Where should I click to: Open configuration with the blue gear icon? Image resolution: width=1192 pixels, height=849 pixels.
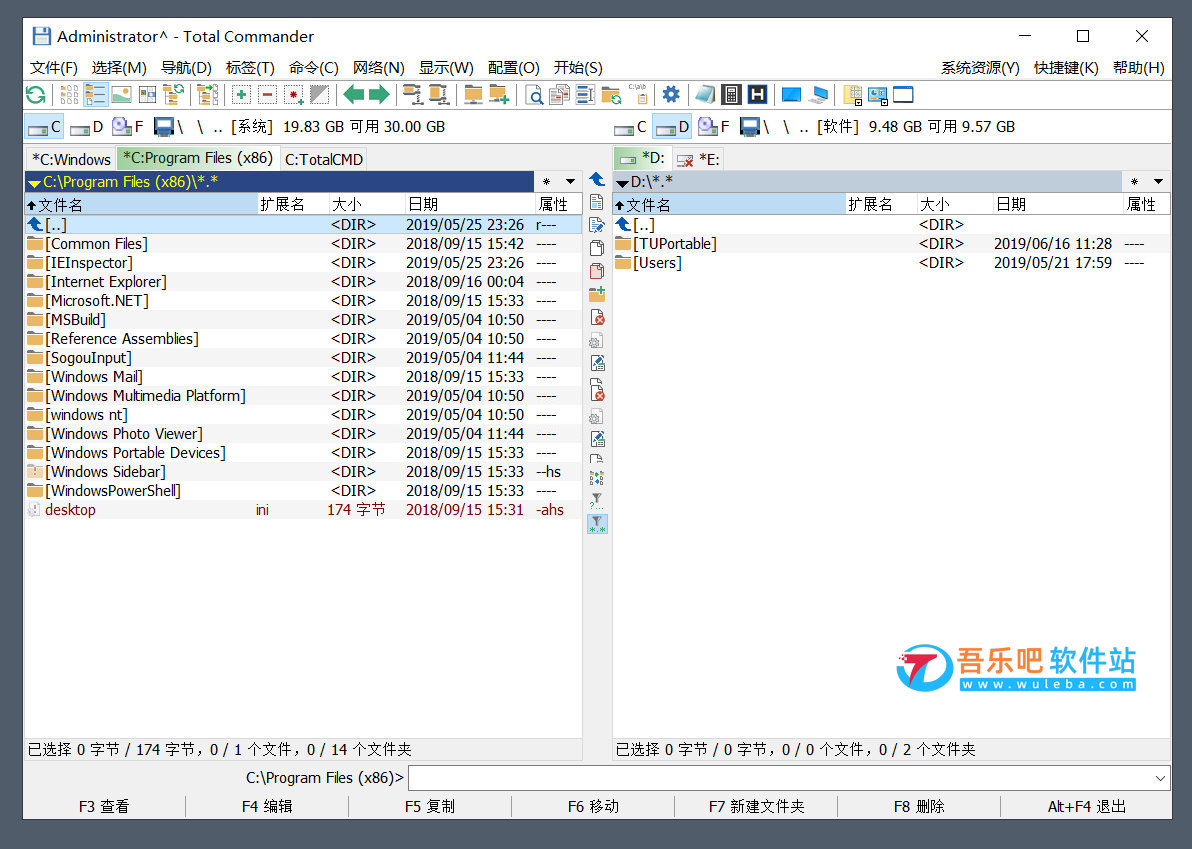tap(670, 95)
